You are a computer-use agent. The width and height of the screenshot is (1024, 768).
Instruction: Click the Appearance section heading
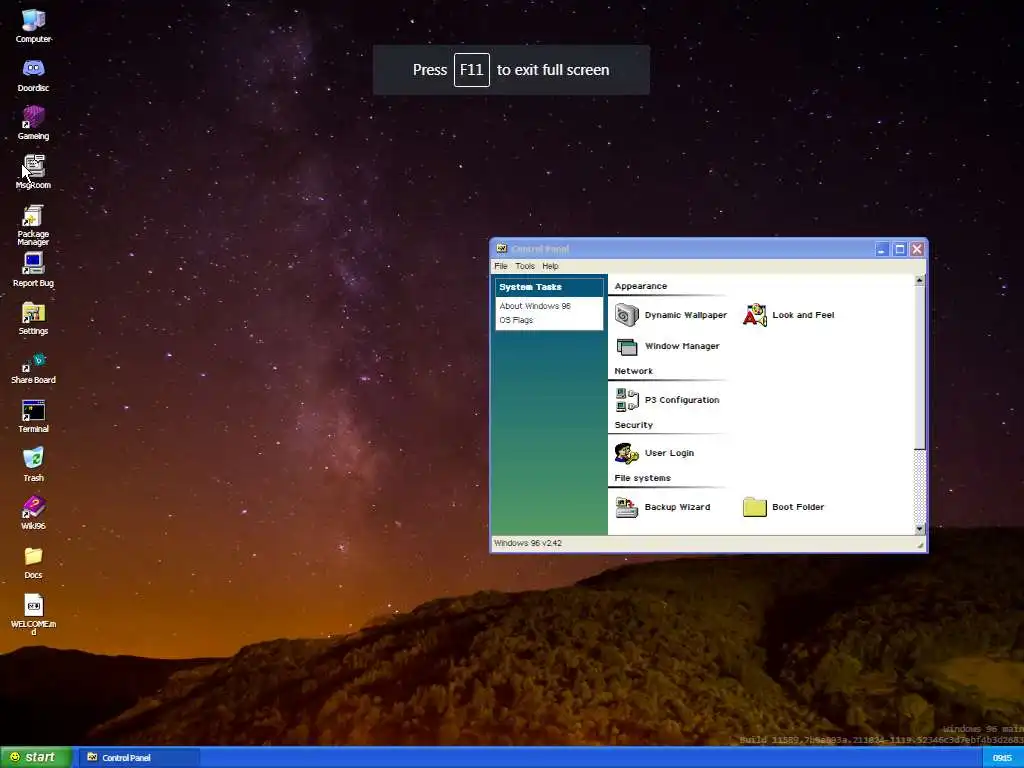click(641, 286)
